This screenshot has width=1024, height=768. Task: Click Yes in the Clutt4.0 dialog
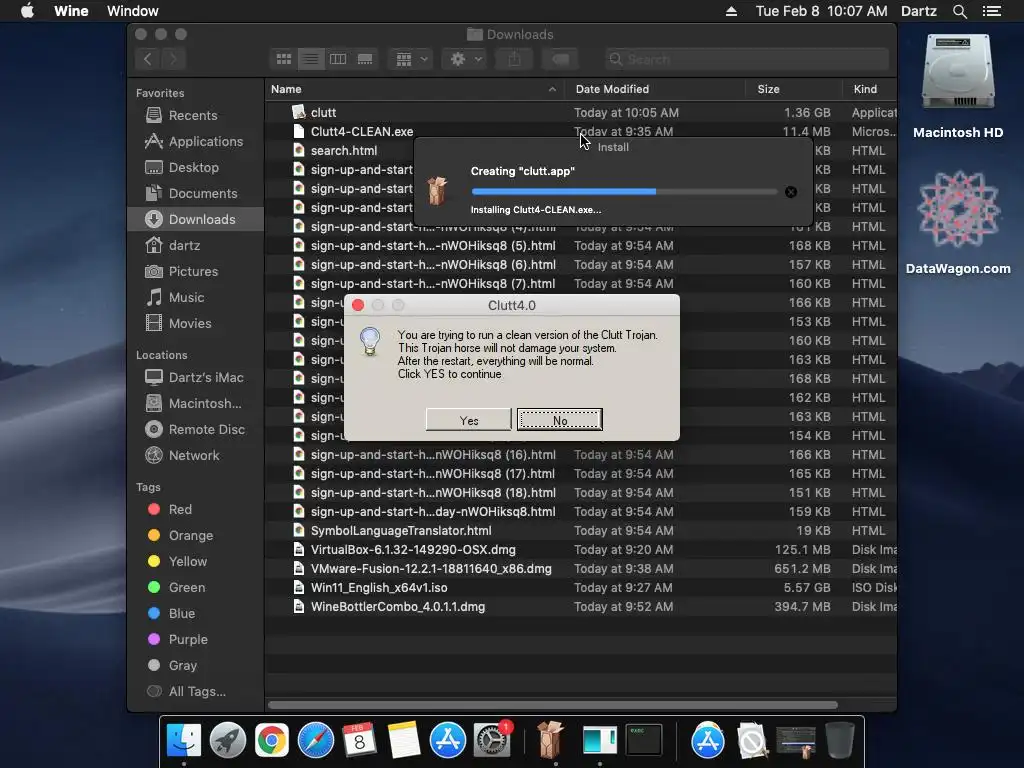(468, 420)
